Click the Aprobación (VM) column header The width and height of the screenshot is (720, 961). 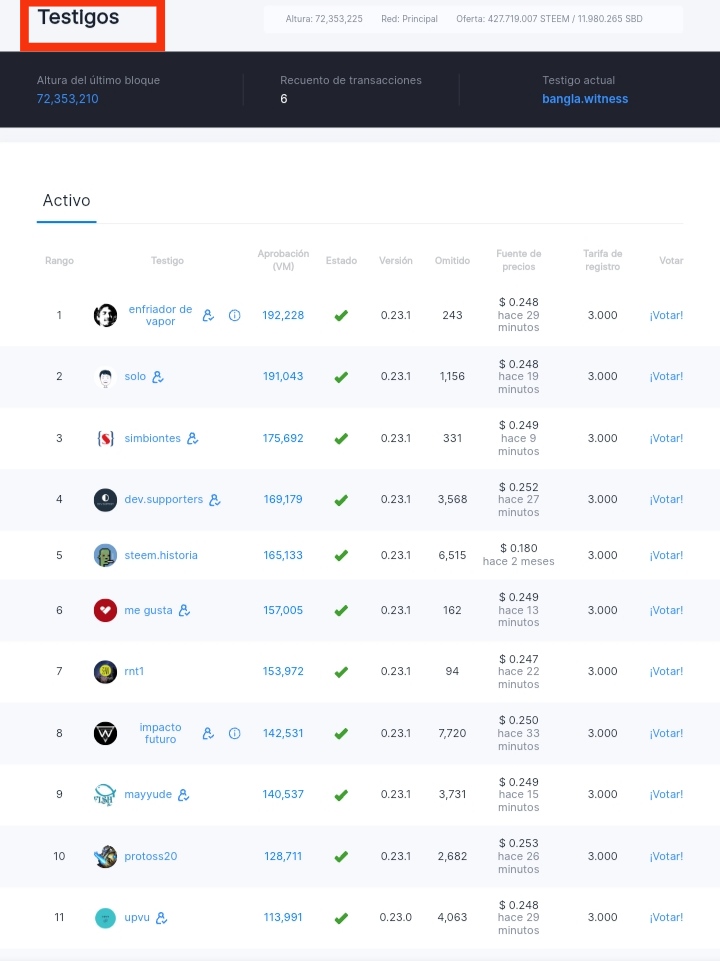(x=283, y=260)
